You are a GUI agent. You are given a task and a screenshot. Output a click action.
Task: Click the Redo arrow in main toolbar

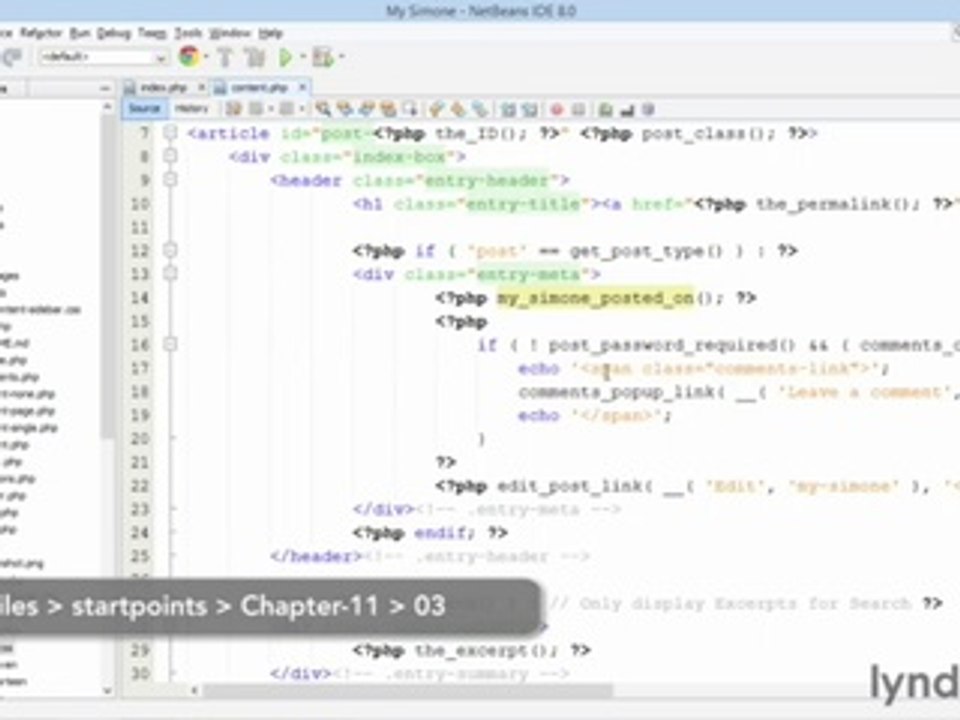pos(12,57)
